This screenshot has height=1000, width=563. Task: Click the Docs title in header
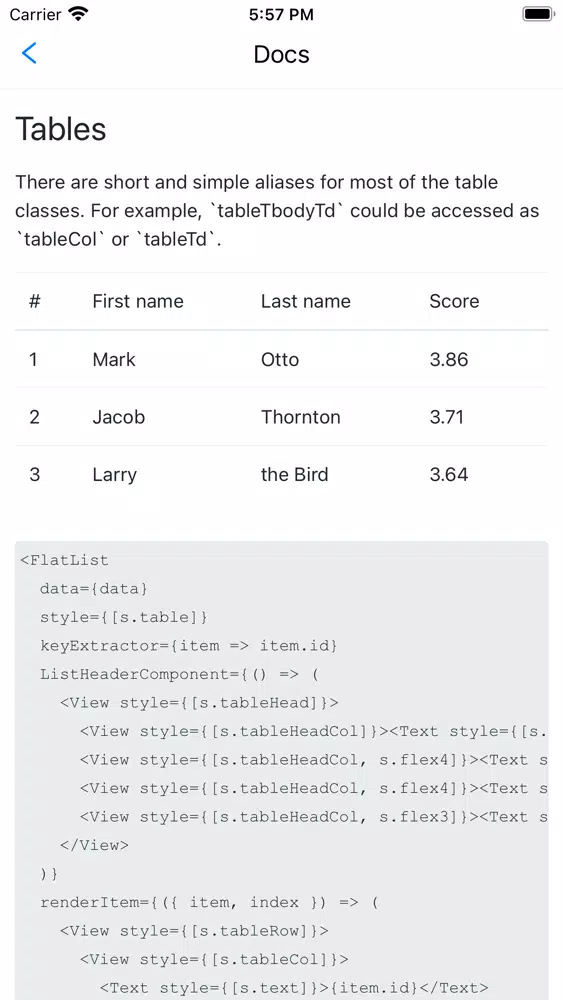coord(281,54)
